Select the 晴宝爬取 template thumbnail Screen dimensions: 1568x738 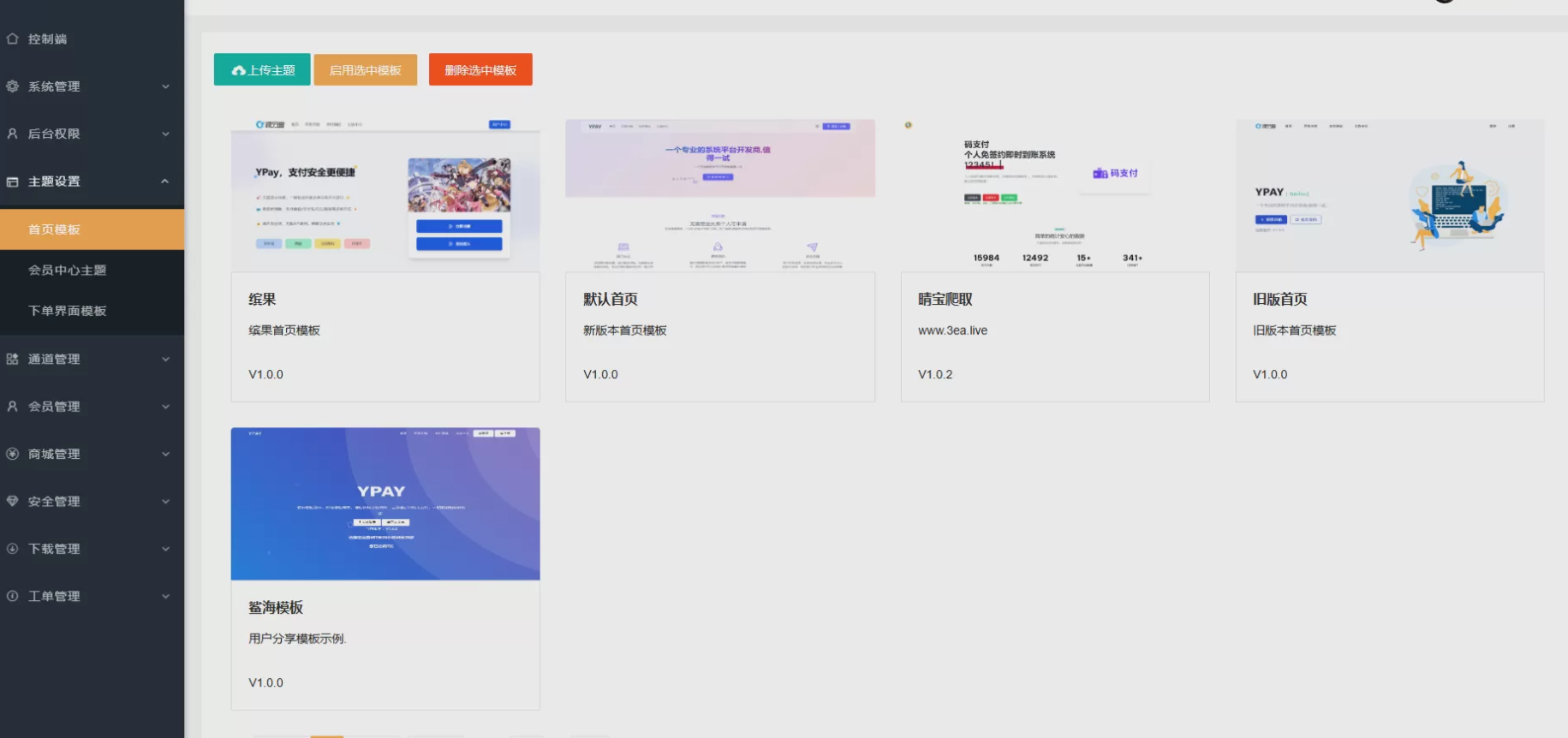(1055, 195)
